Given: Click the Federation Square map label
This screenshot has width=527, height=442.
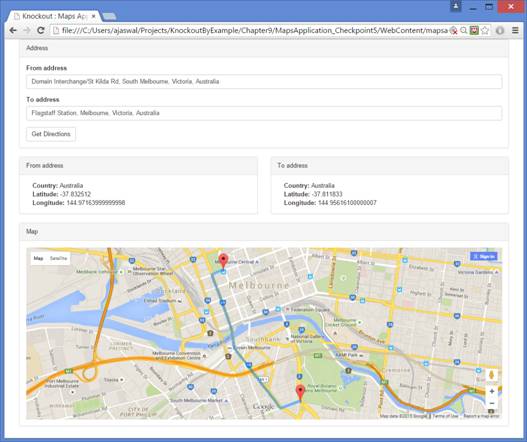Looking at the screenshot, I should point(310,310).
